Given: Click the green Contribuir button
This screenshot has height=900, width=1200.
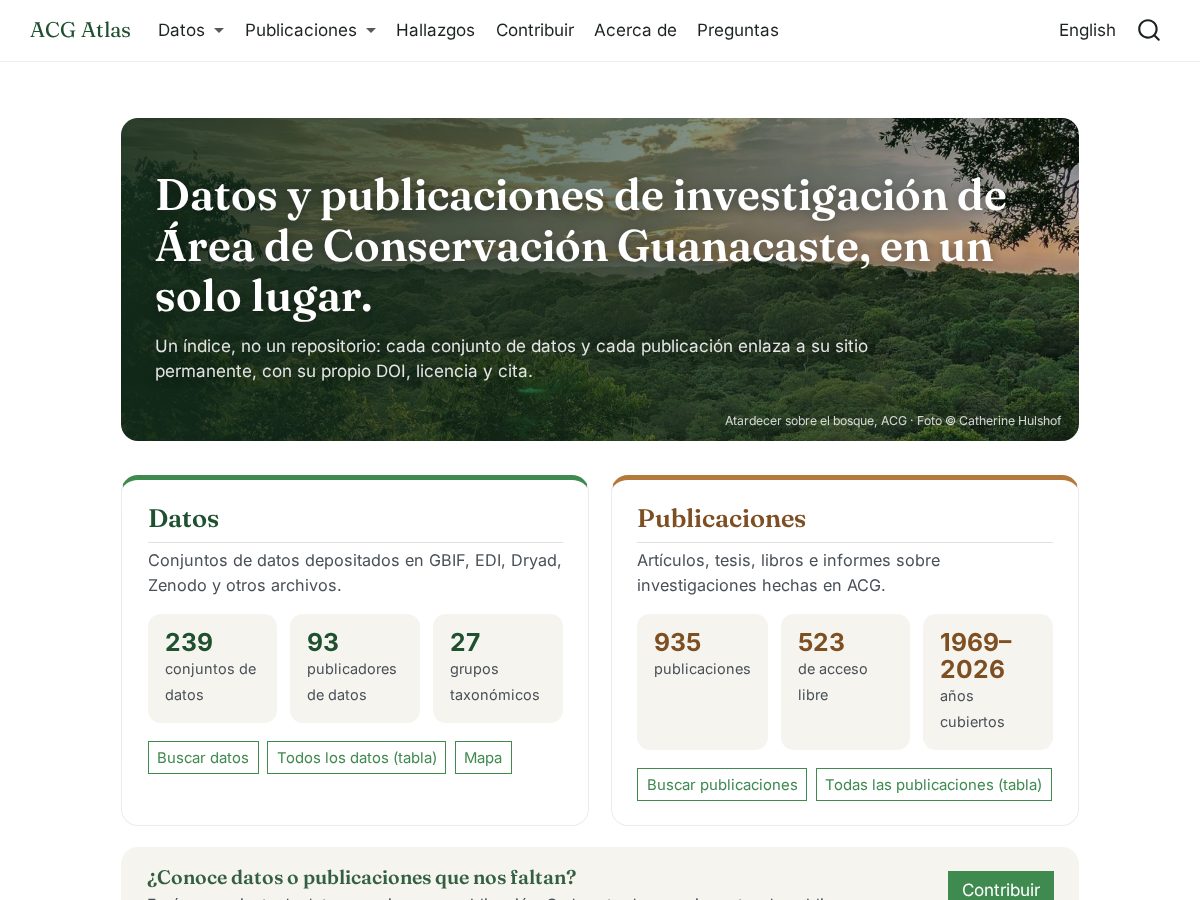Looking at the screenshot, I should tap(1000, 888).
